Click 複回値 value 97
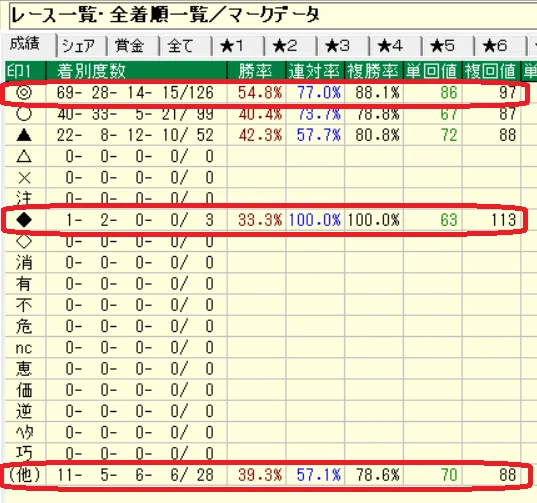Image resolution: width=537 pixels, height=503 pixels. click(508, 92)
